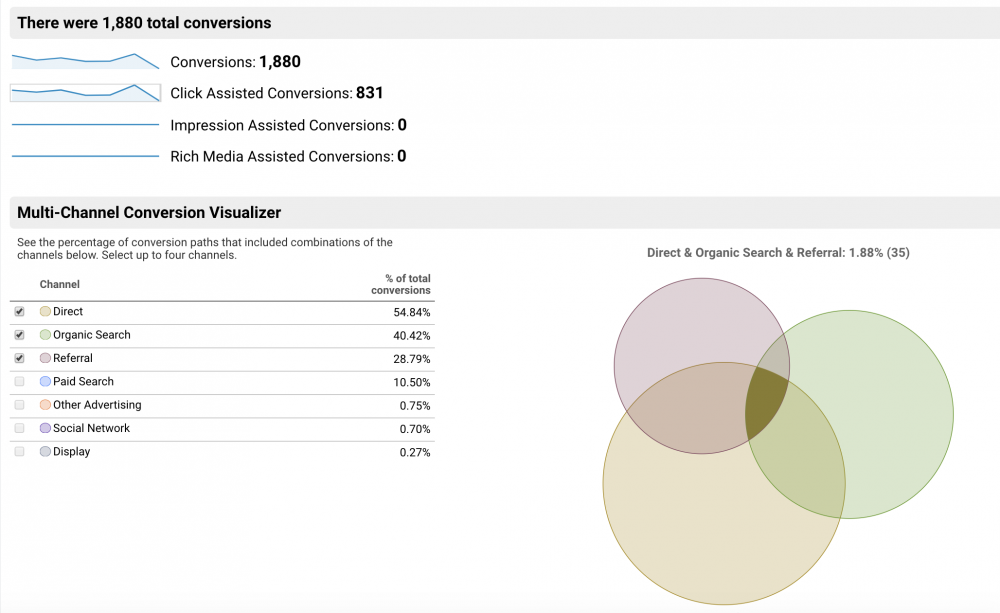
Task: Click the Channel column header
Action: pyautogui.click(x=60, y=284)
